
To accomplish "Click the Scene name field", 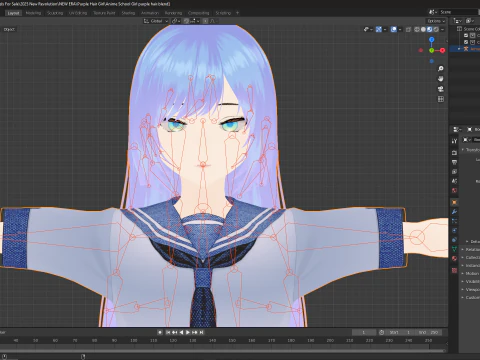I will [x=458, y=12].
